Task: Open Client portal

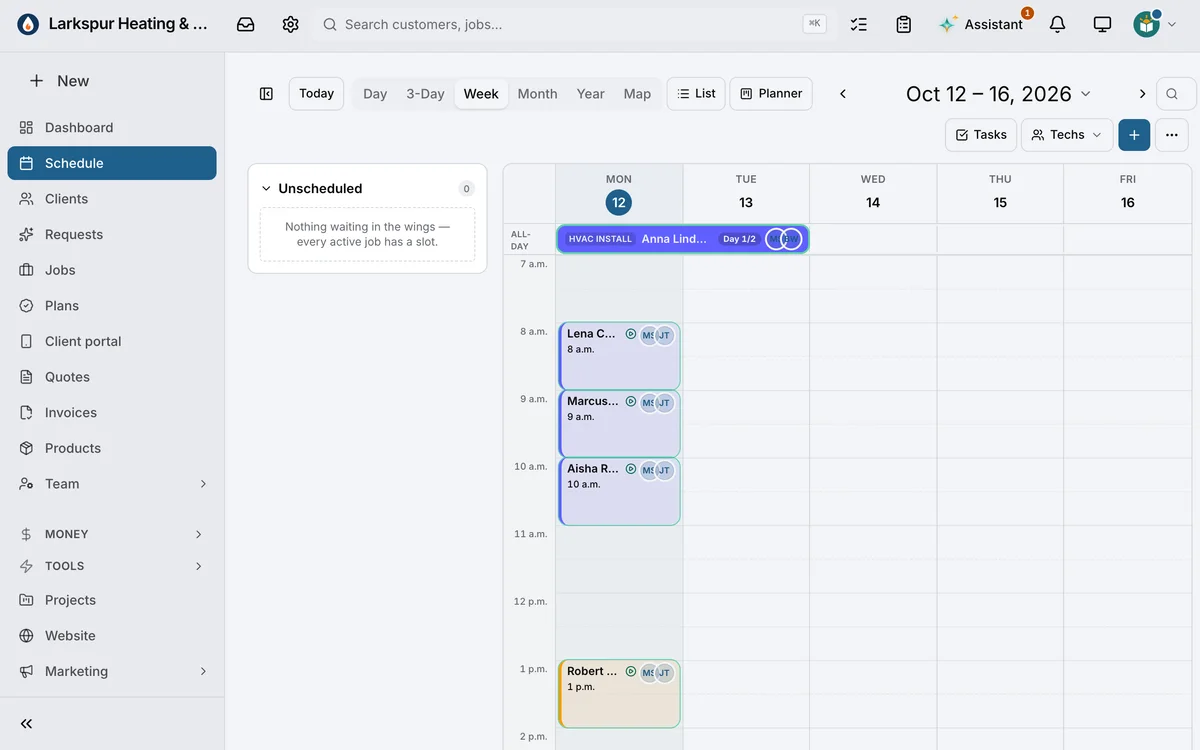Action: 112,341
